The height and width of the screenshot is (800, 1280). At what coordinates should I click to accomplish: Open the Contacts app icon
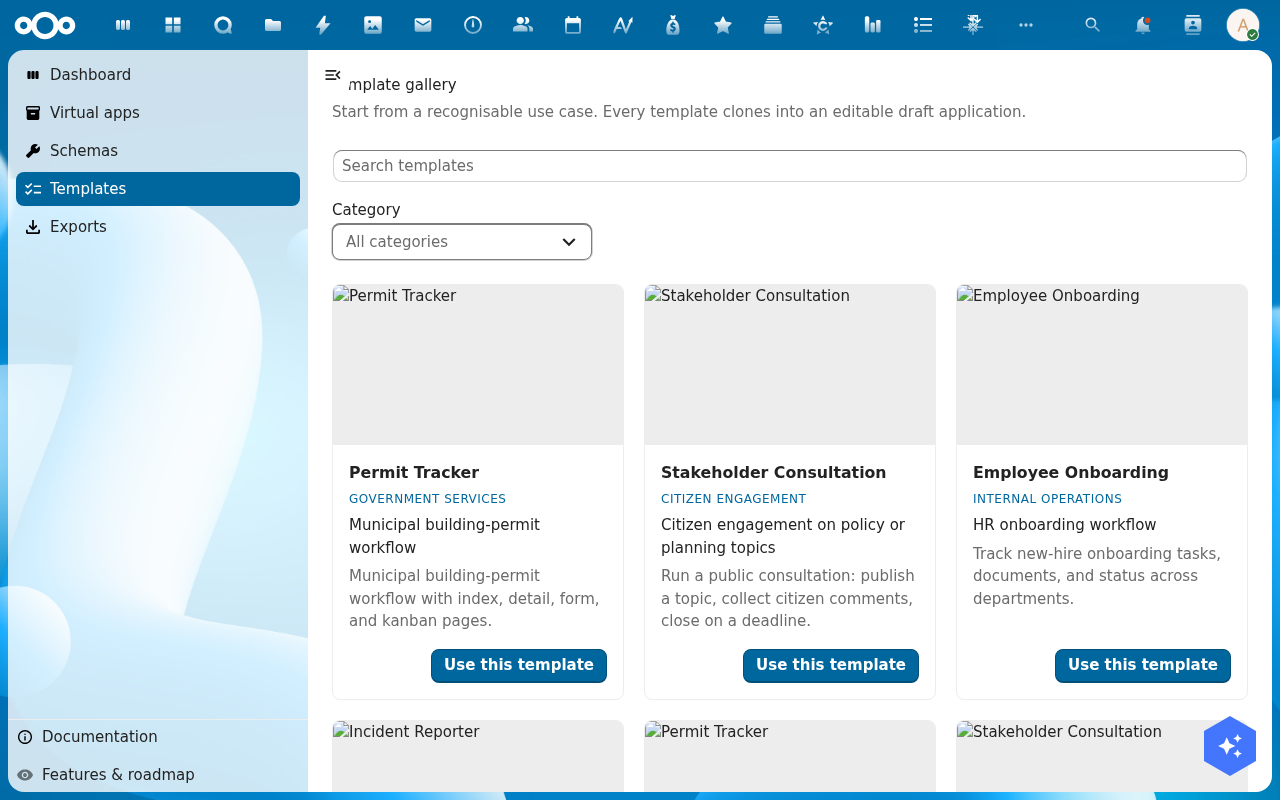click(x=523, y=25)
